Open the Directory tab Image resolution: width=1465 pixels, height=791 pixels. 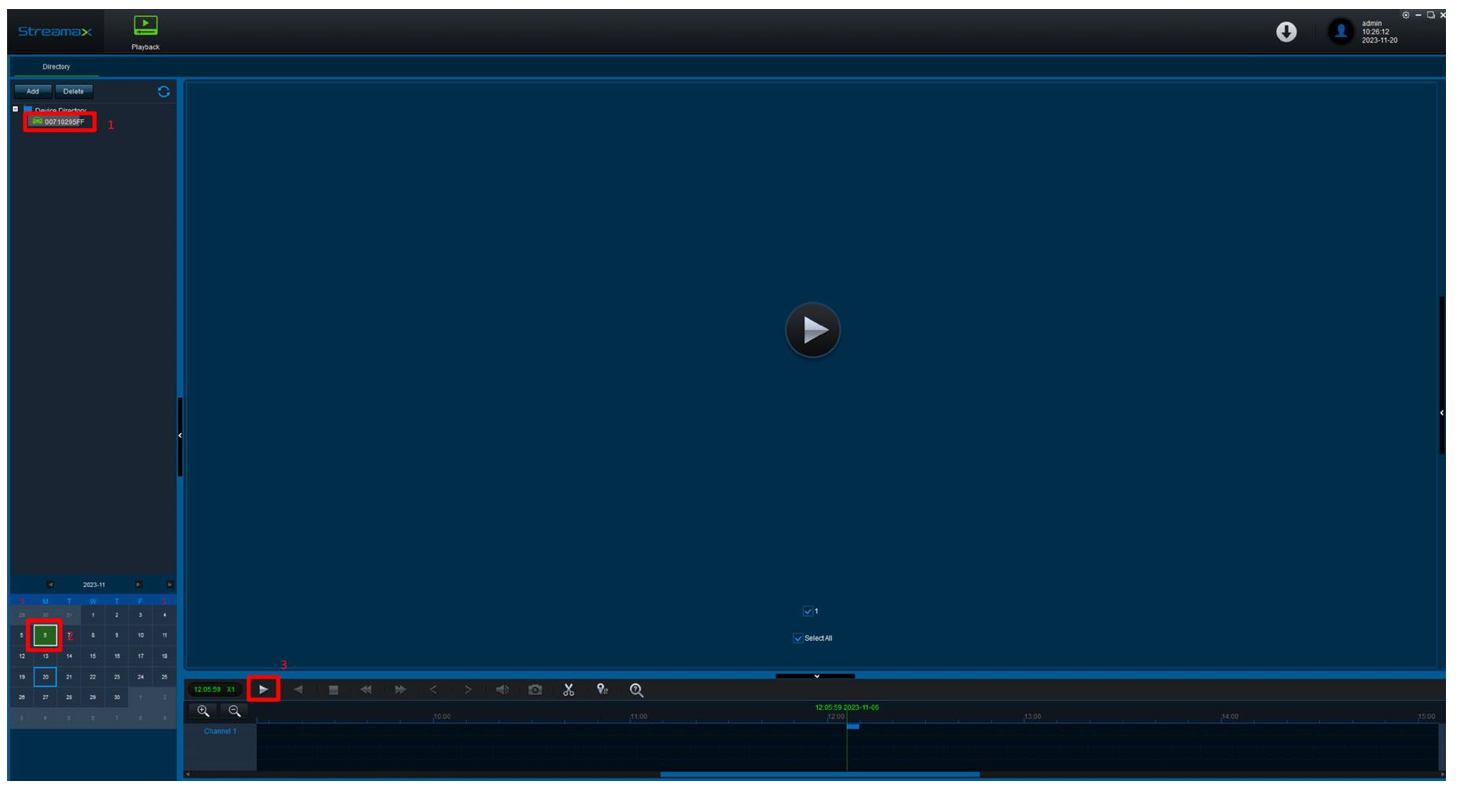click(x=55, y=66)
